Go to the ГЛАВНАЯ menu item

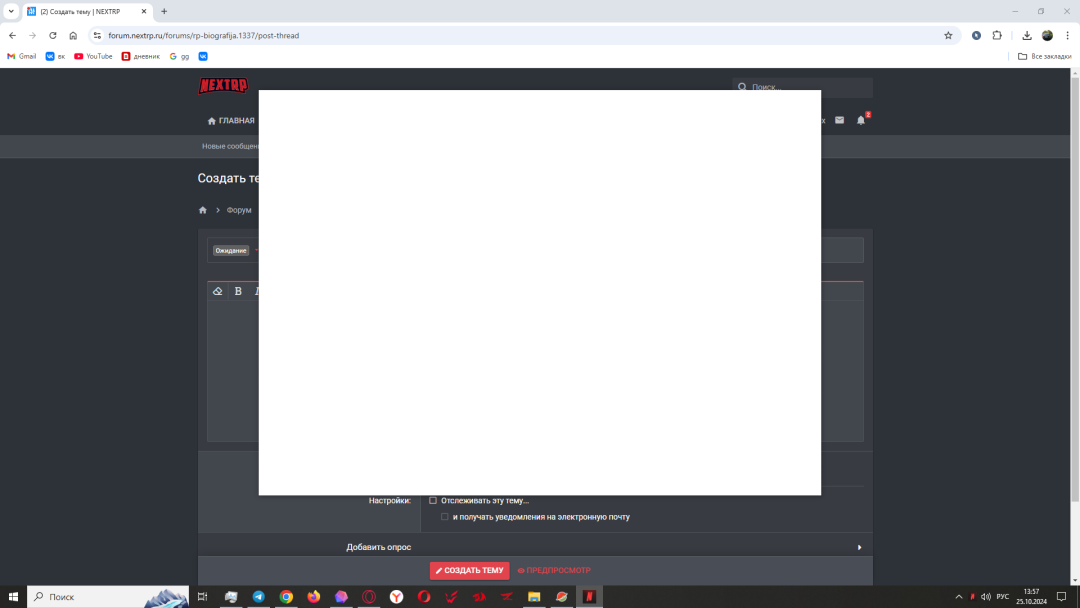coord(231,121)
